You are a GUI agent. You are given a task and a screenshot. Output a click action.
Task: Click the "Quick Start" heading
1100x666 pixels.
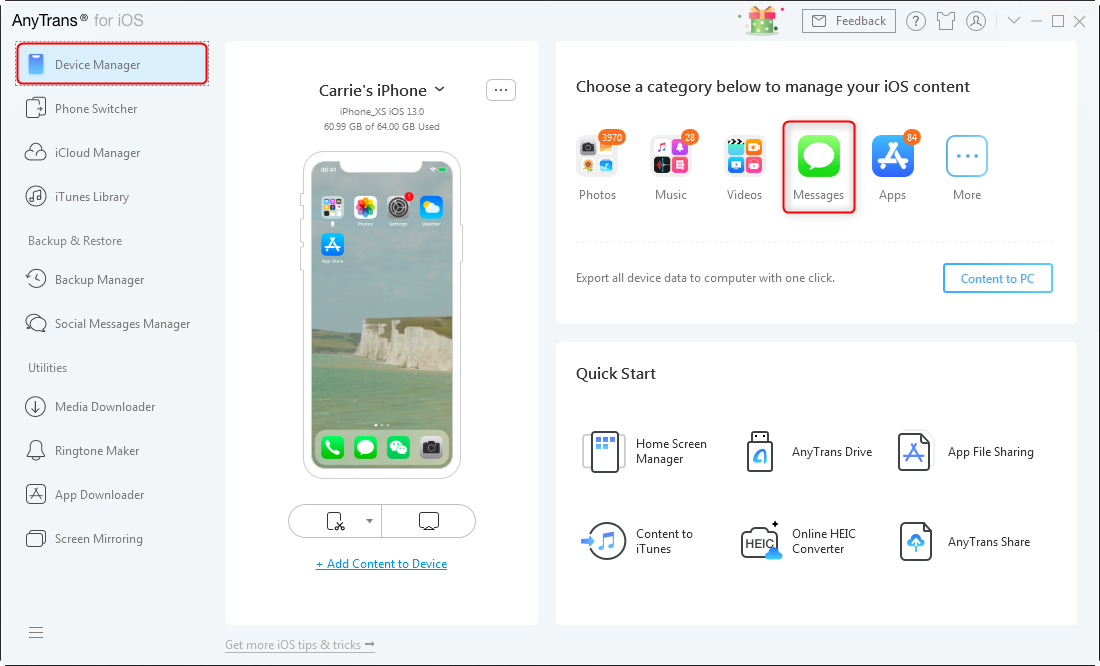[x=616, y=373]
